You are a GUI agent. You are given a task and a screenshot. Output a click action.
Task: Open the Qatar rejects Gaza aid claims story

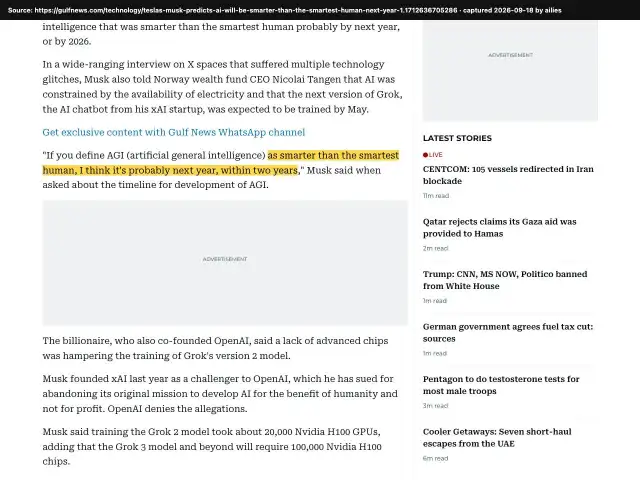coord(500,227)
